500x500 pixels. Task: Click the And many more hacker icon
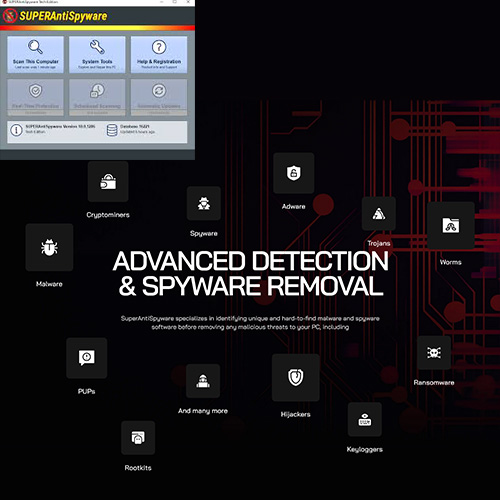[x=203, y=381]
